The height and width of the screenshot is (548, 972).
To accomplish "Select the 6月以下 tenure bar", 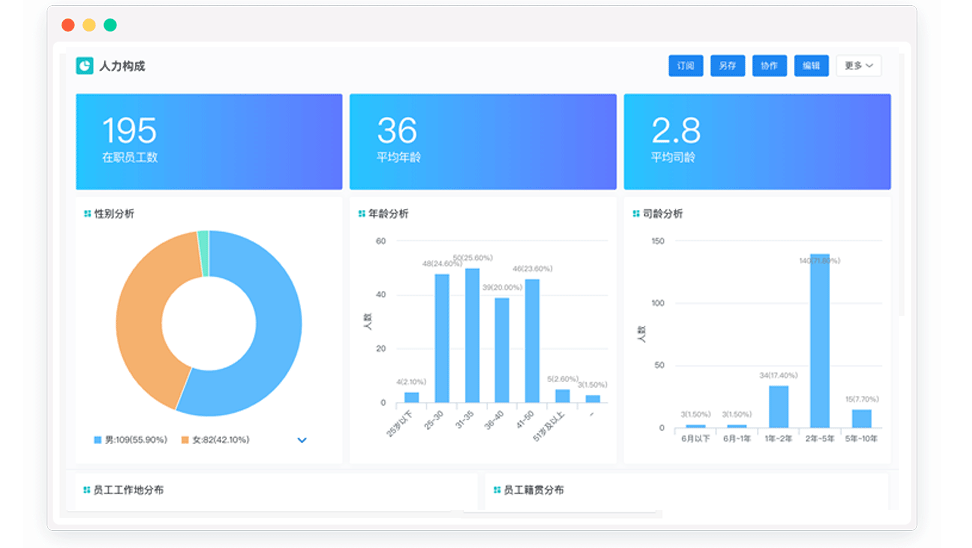I will [696, 426].
